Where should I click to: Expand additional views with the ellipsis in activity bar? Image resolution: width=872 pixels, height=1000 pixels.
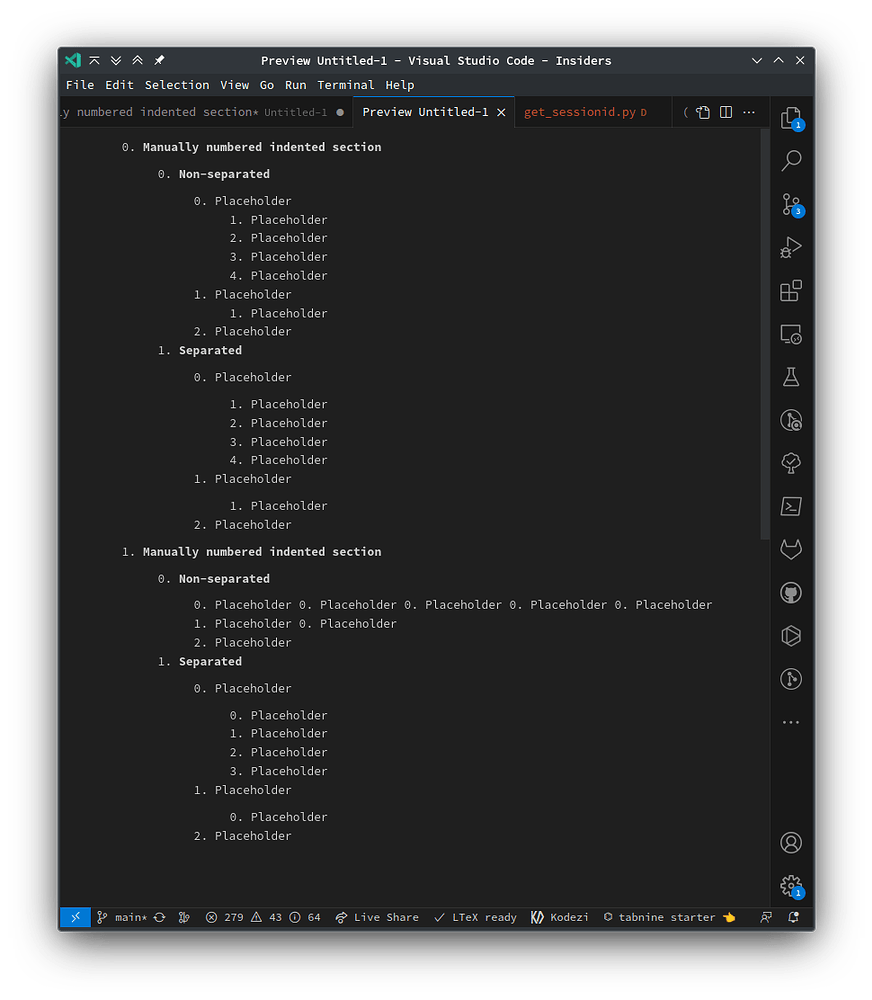pos(791,722)
